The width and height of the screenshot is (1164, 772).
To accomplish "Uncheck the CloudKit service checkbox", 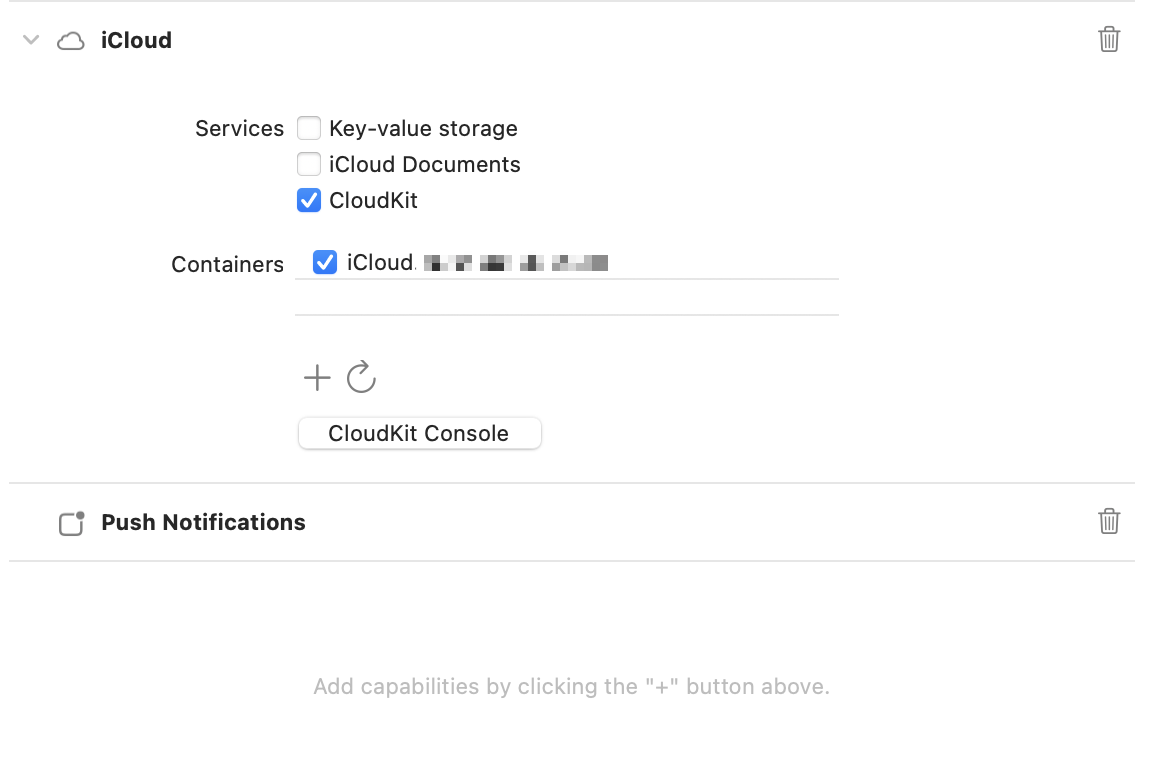I will pos(310,200).
